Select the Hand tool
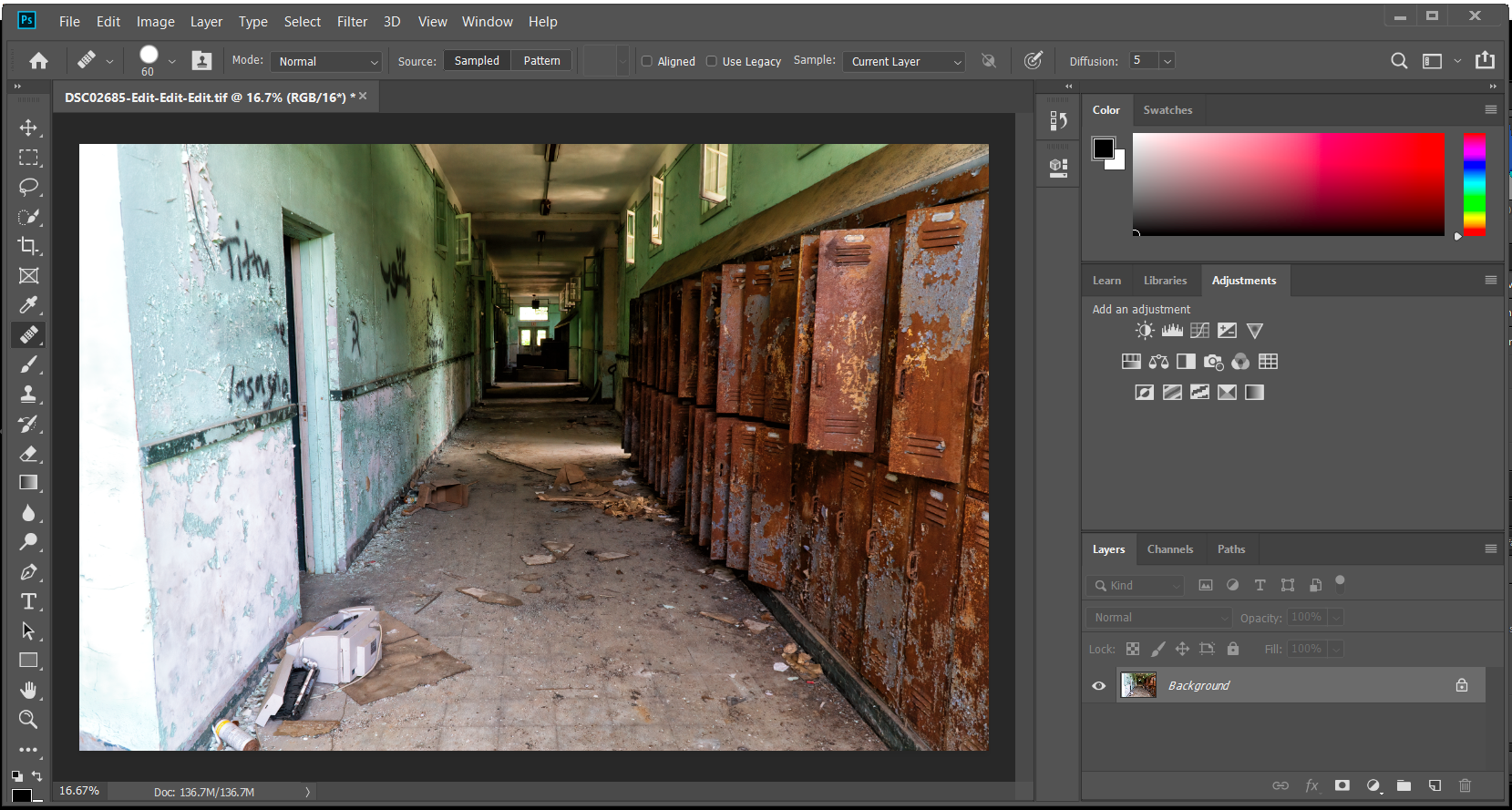Image resolution: width=1512 pixels, height=810 pixels. pos(28,690)
